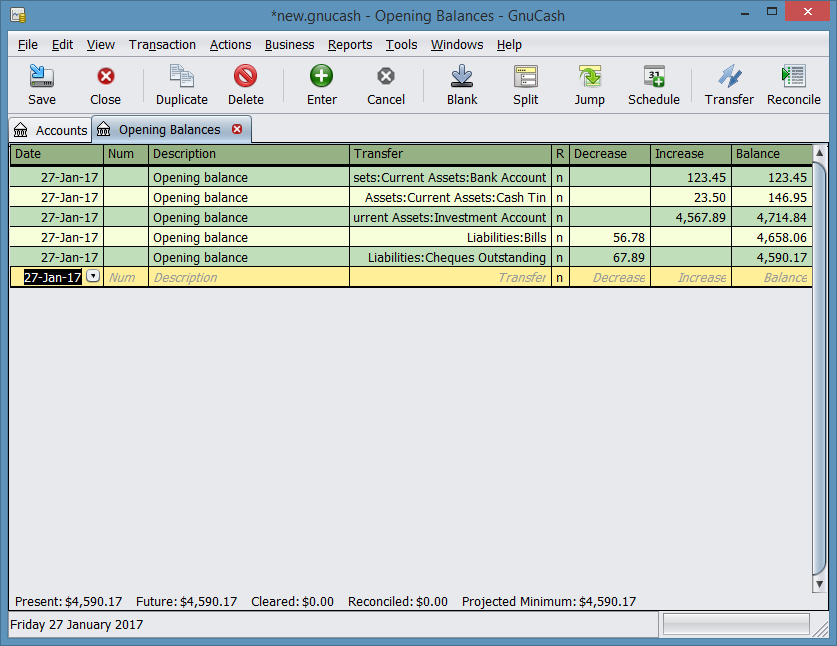Open the Reports menu
This screenshot has width=837, height=646.
tap(350, 45)
